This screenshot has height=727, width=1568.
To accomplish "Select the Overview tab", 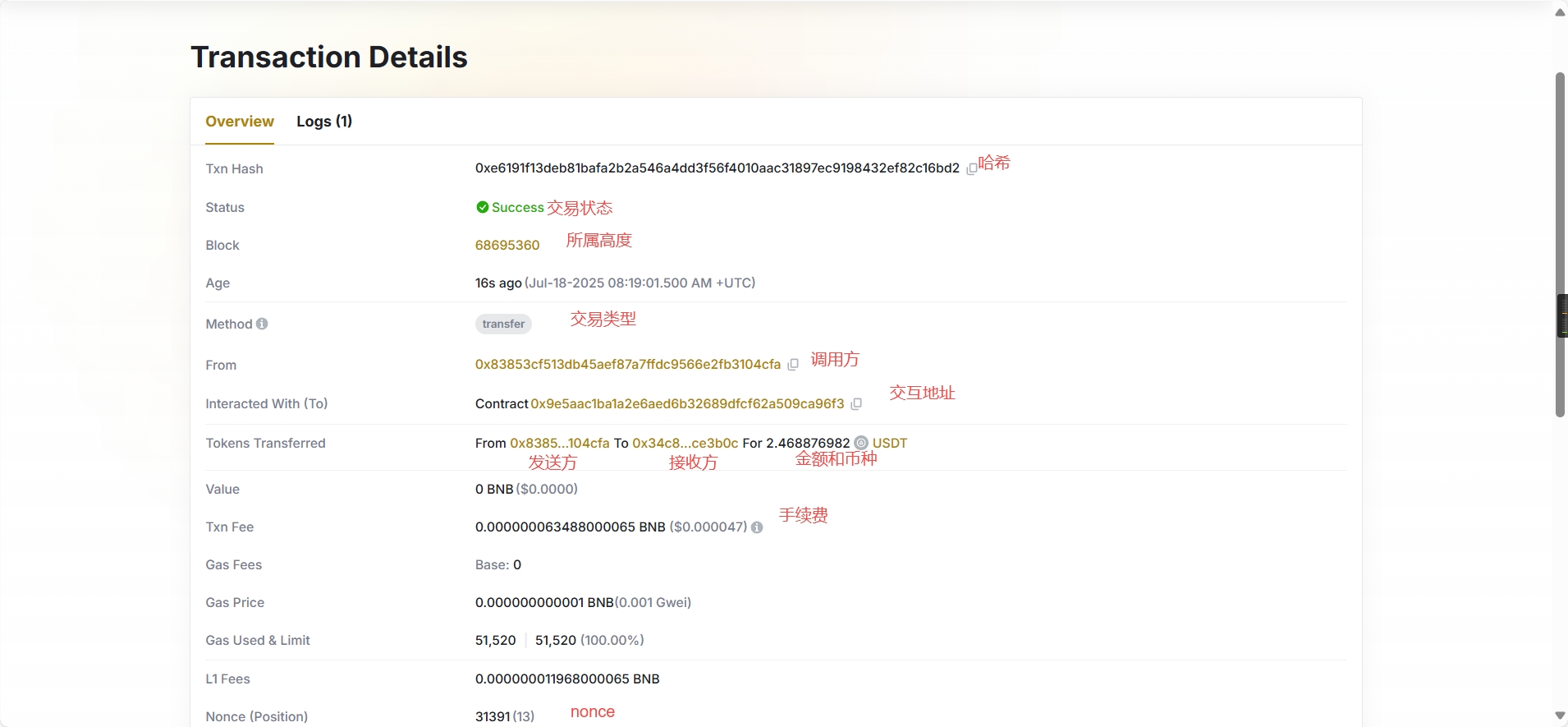I will (240, 122).
